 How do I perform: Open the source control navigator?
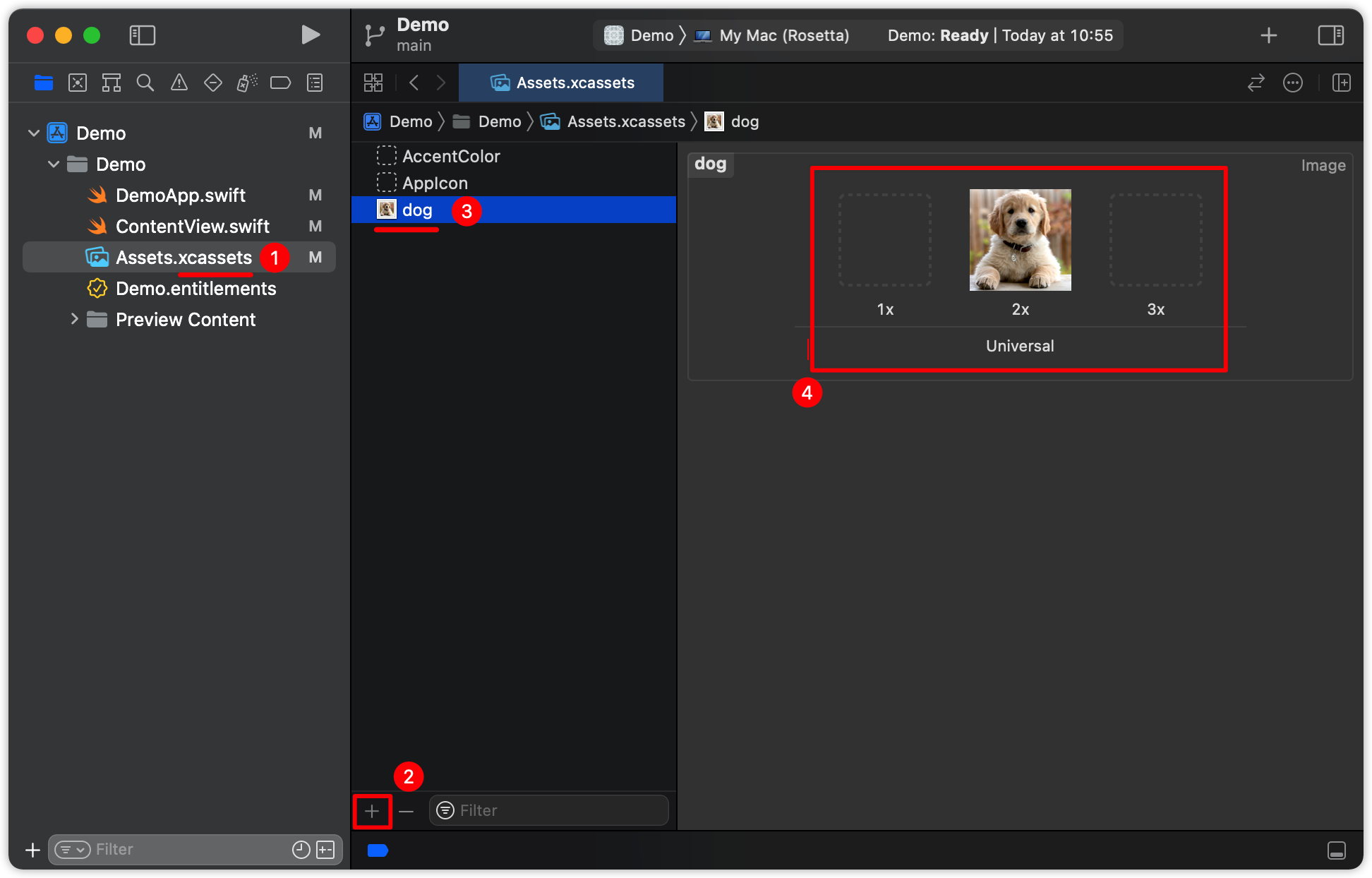(78, 83)
